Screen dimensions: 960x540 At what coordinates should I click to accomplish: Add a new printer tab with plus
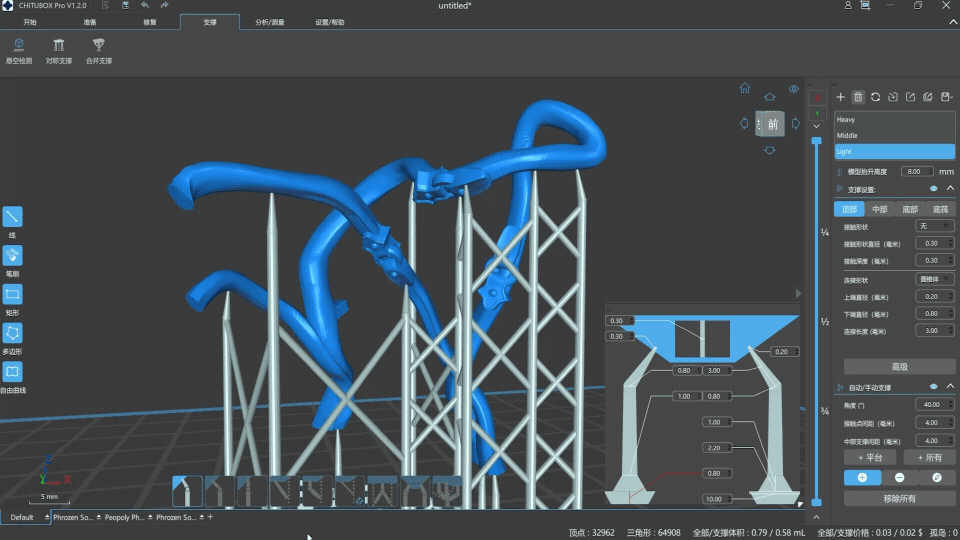211,517
